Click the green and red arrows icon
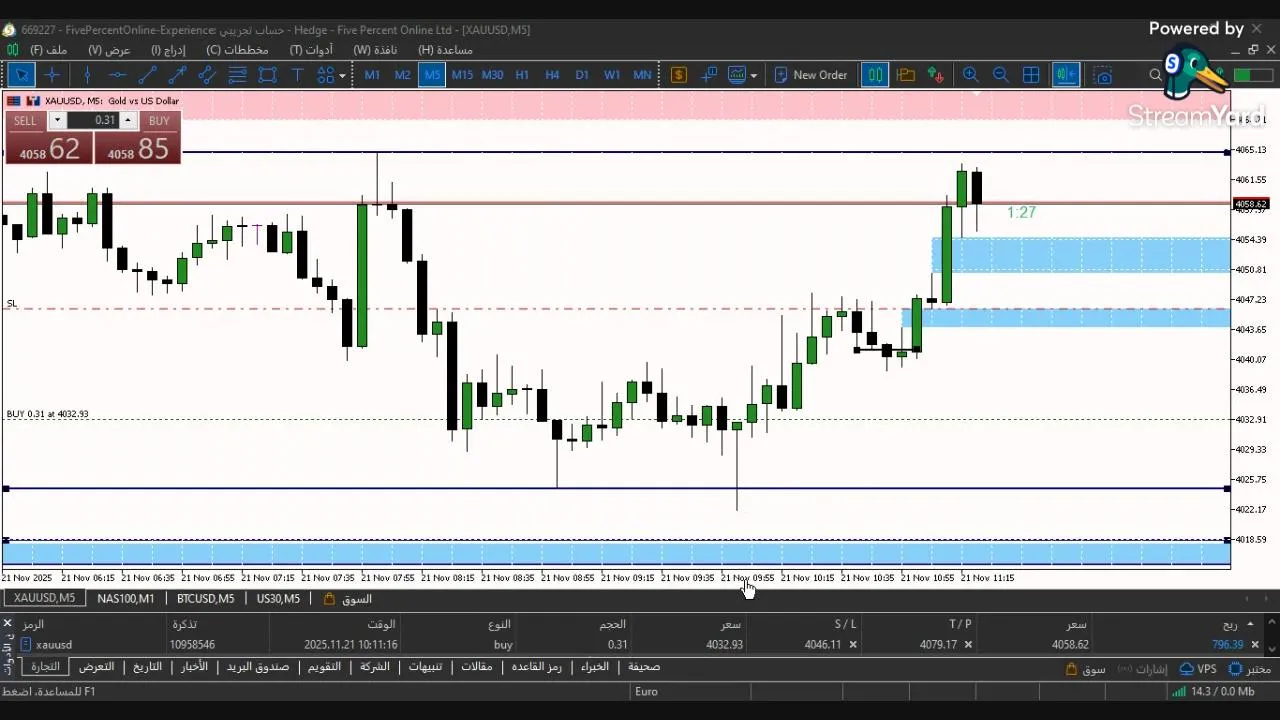The width and height of the screenshot is (1280, 720). click(936, 75)
